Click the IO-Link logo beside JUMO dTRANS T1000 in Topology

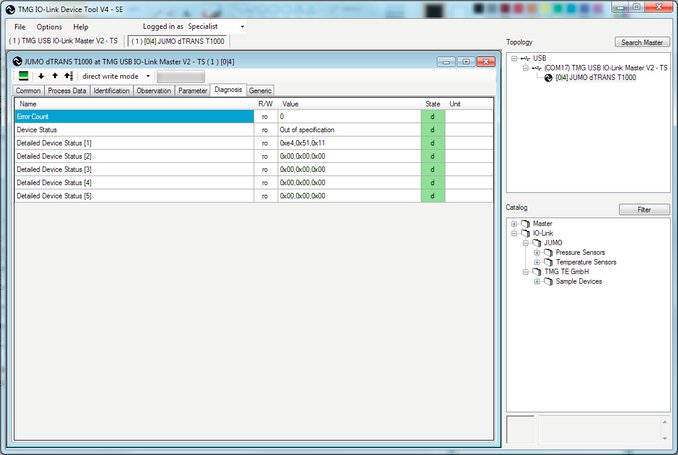548,78
